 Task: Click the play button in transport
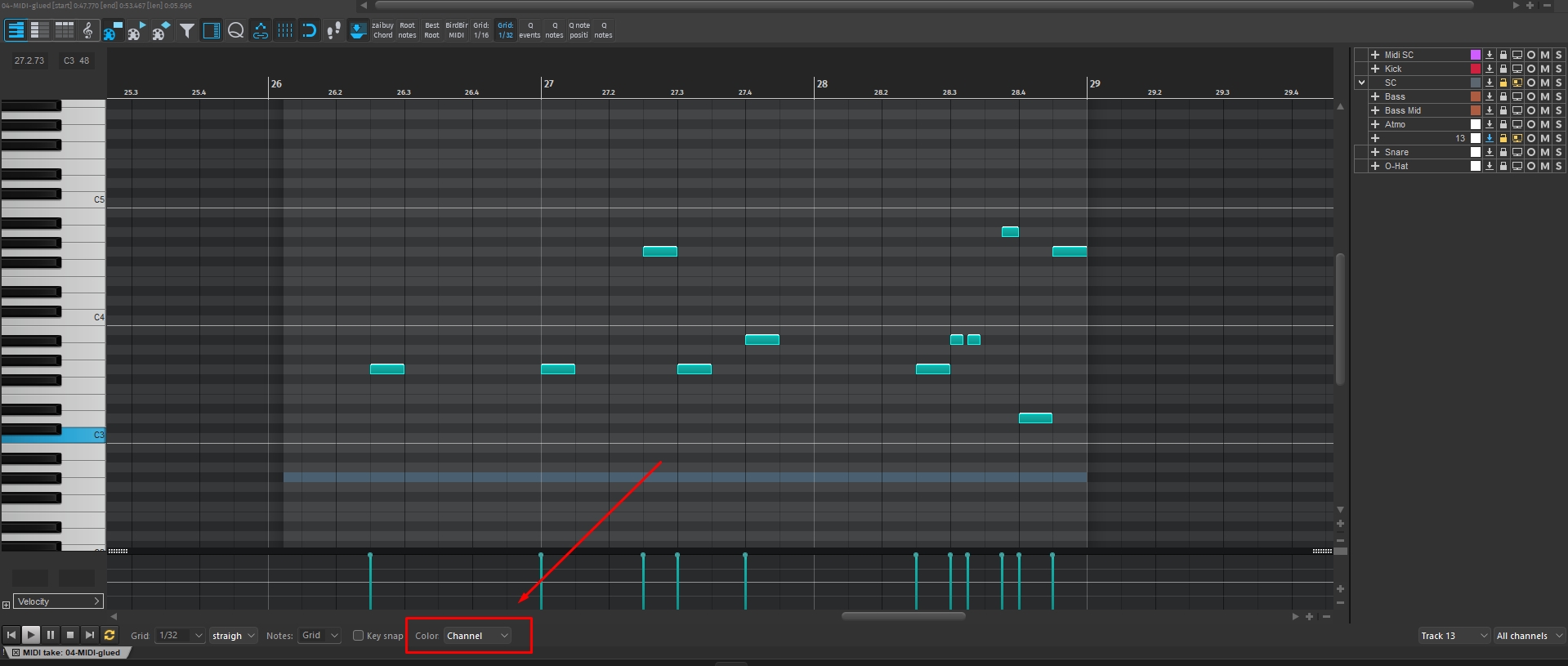click(30, 635)
